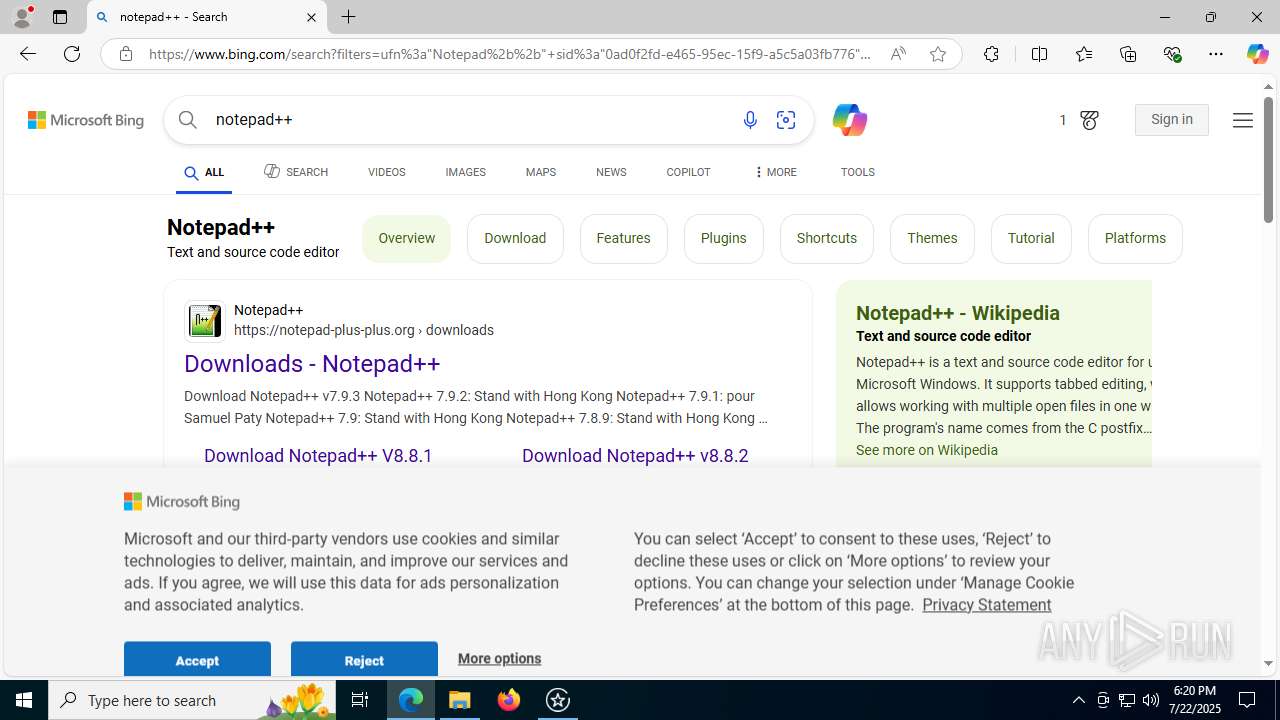Open tab actions menu icon
Screen dimensions: 1280x720
pyautogui.click(x=60, y=17)
